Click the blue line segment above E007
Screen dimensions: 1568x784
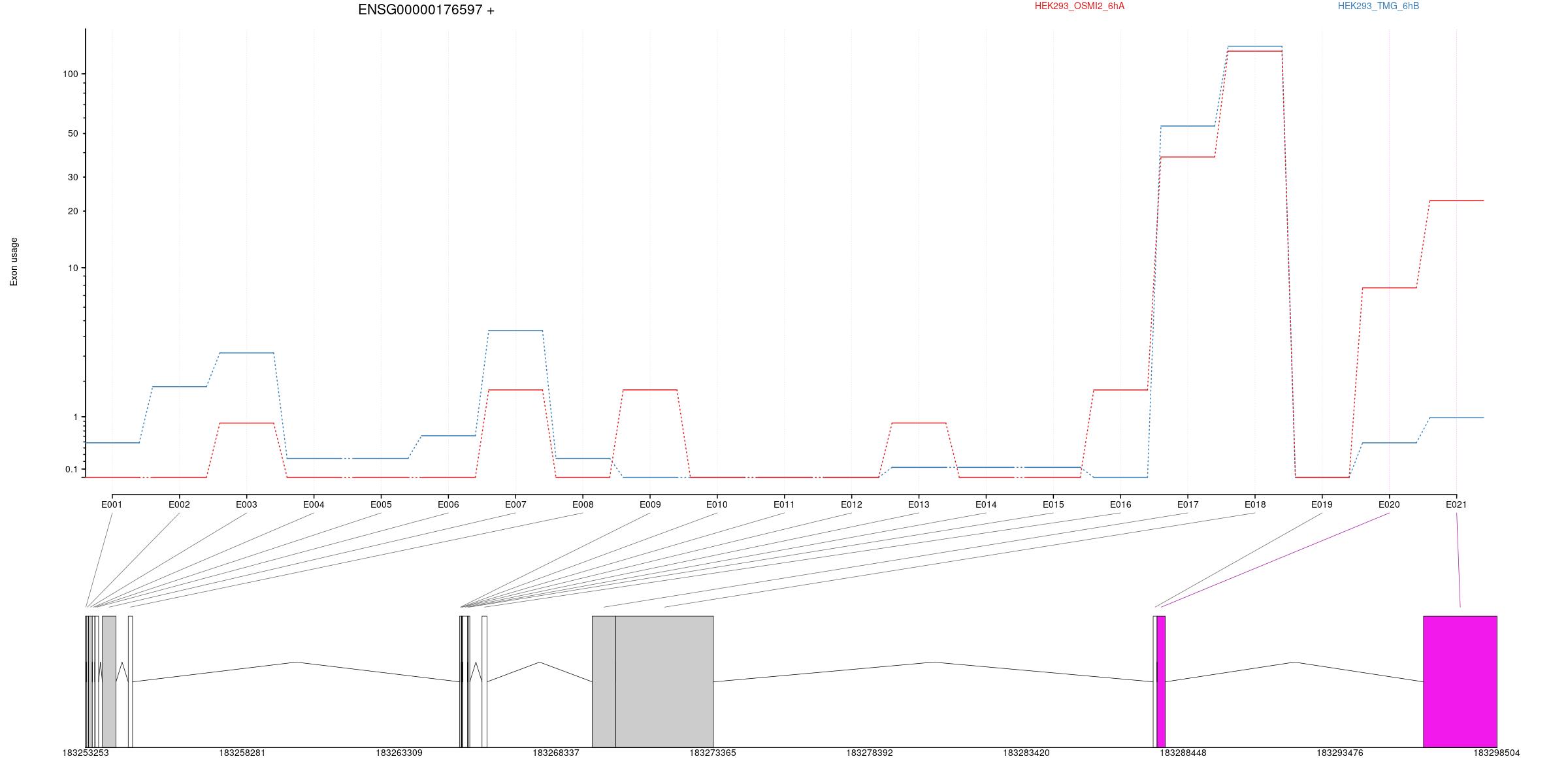click(x=515, y=331)
